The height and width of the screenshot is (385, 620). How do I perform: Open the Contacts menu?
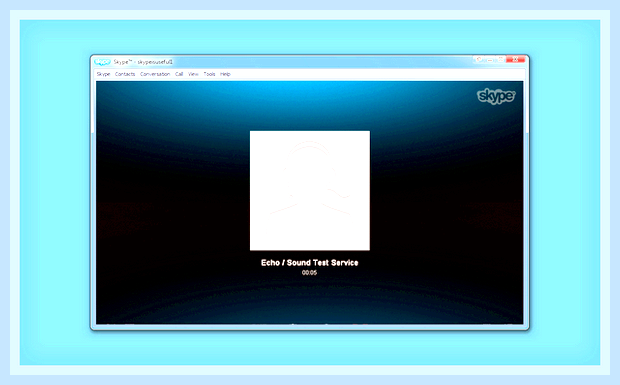pyautogui.click(x=125, y=74)
